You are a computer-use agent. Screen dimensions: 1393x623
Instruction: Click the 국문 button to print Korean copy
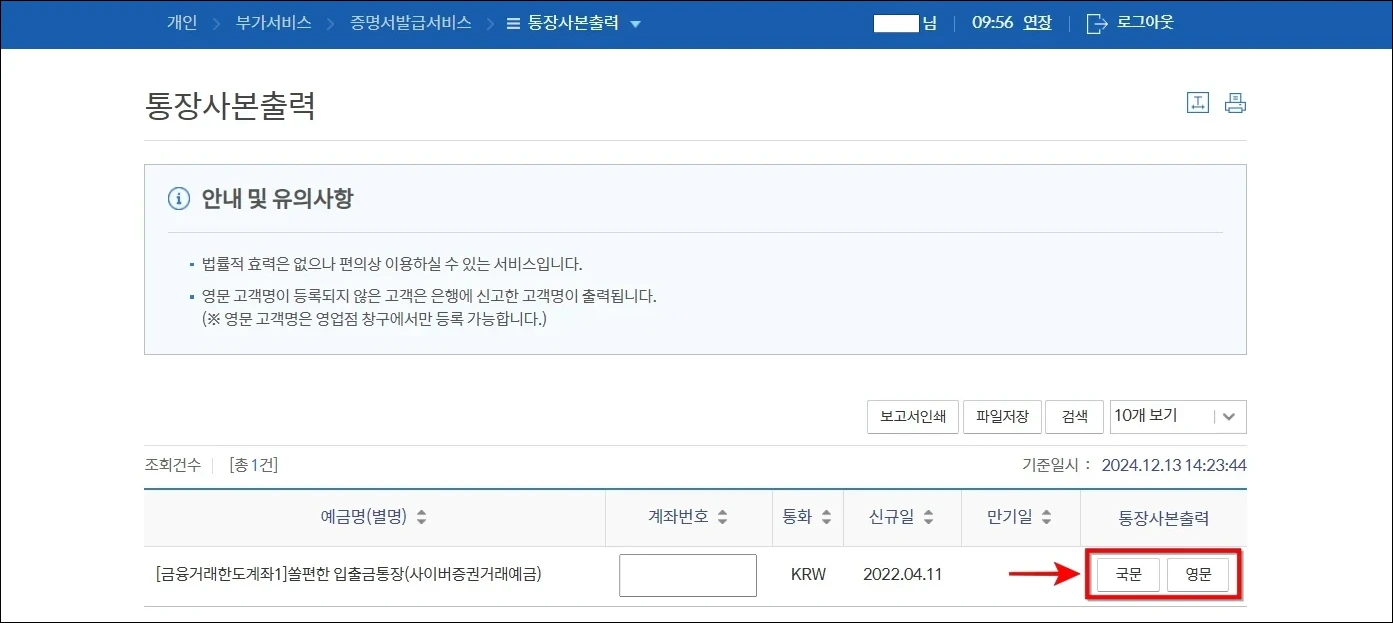1126,574
